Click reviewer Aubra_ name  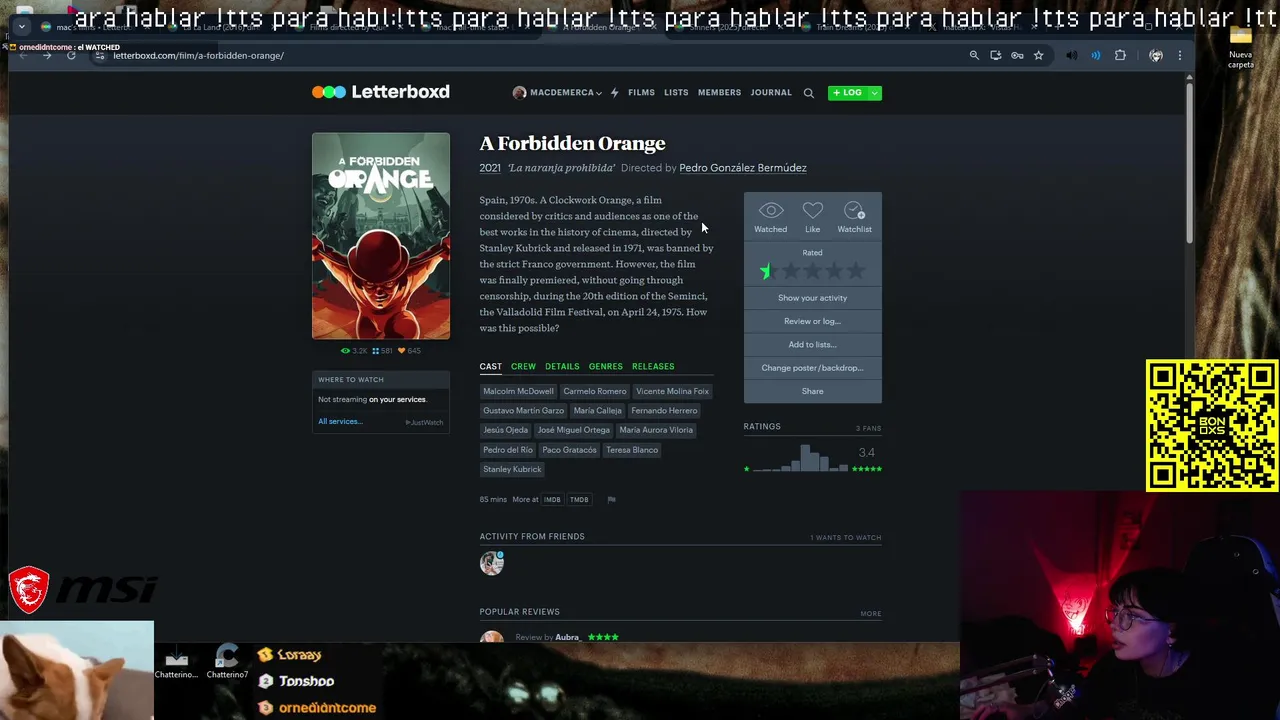coord(568,637)
